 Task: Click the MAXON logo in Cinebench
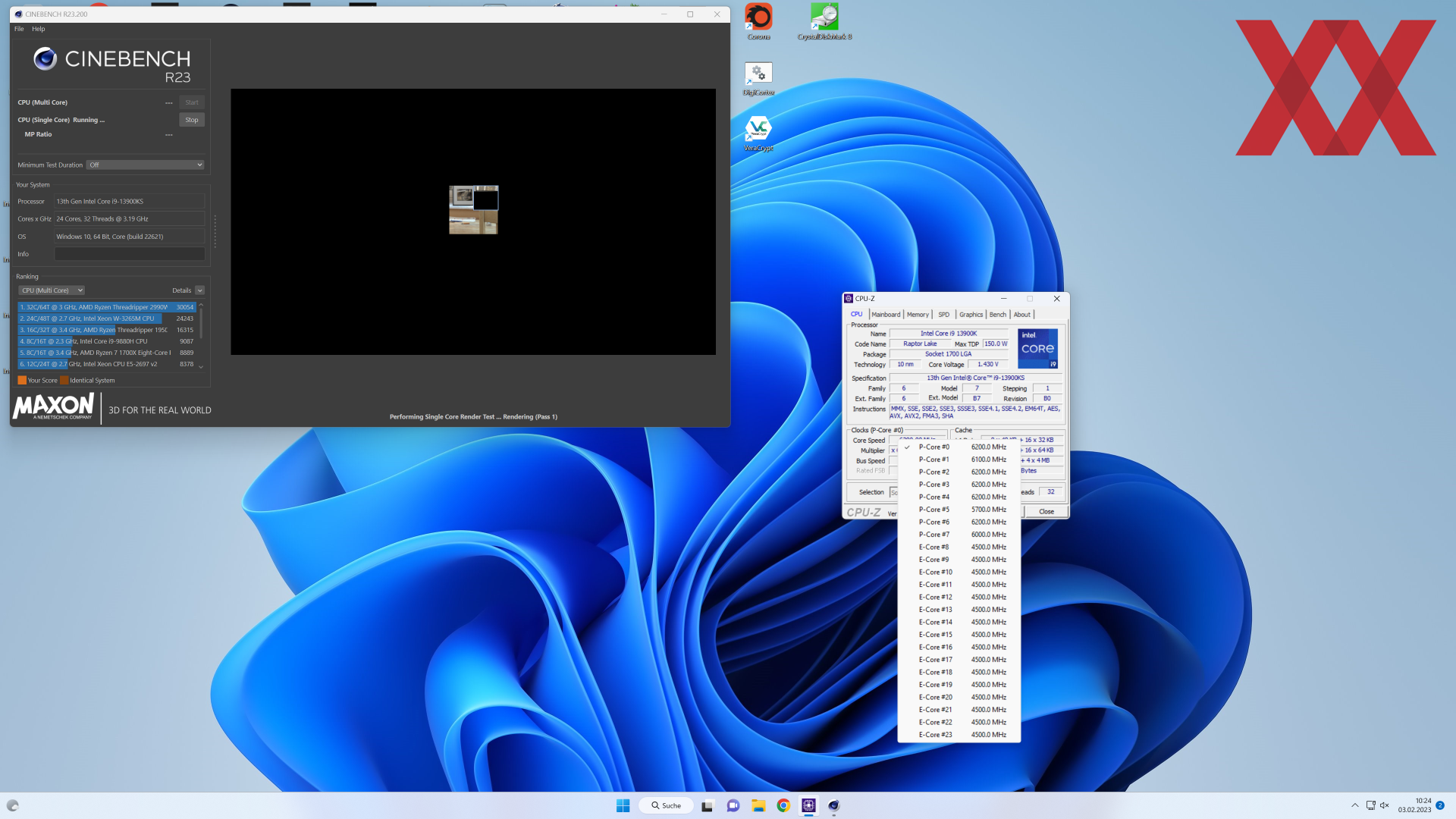[54, 406]
